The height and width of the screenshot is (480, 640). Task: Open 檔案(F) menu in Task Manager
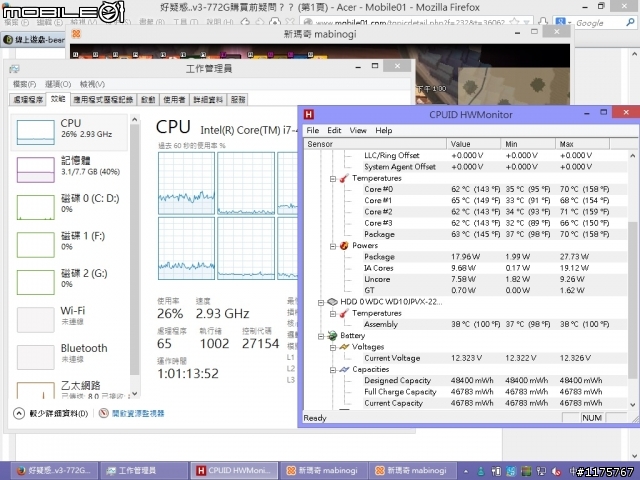(x=24, y=84)
